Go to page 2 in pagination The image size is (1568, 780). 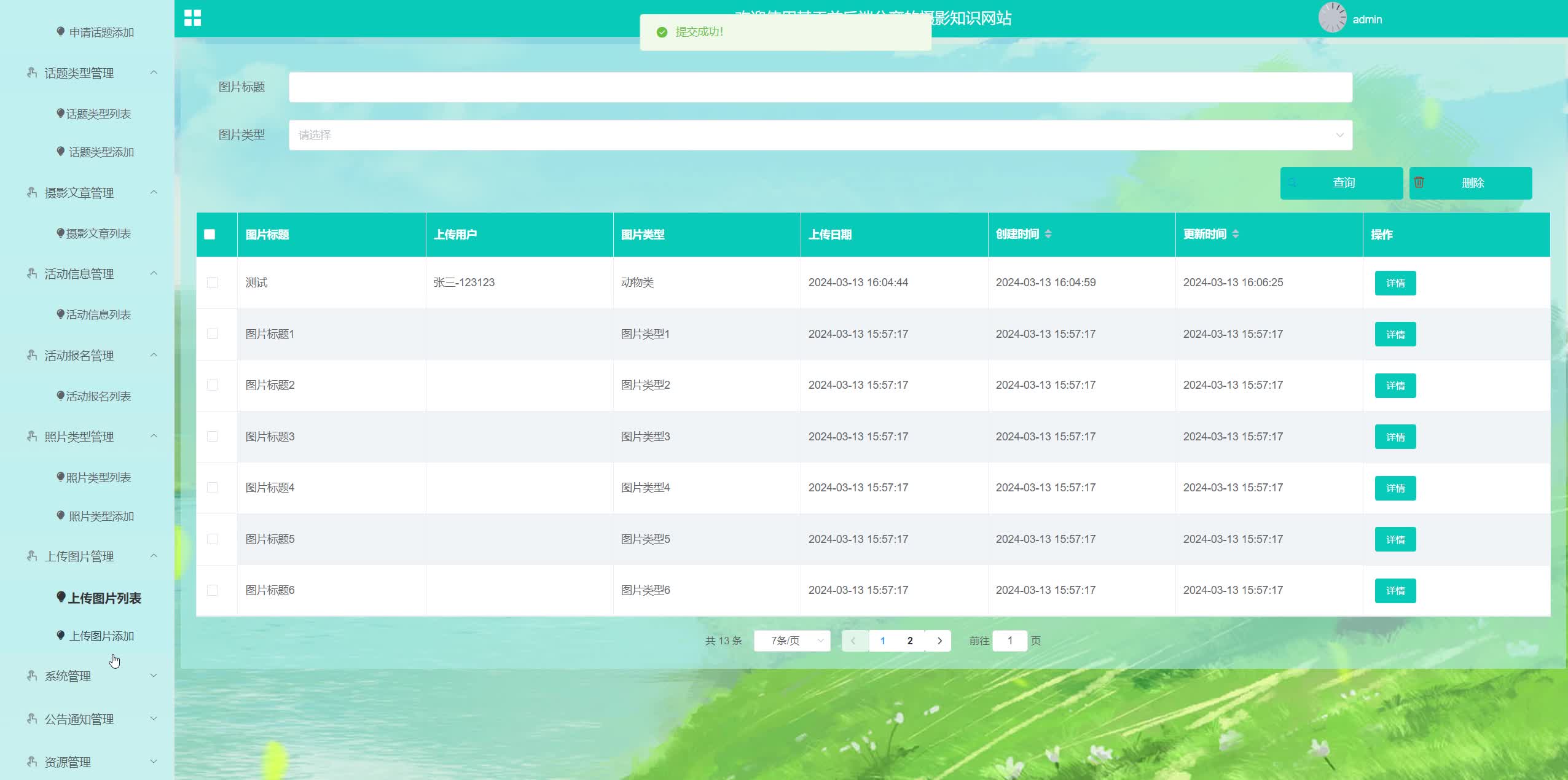pyautogui.click(x=910, y=641)
